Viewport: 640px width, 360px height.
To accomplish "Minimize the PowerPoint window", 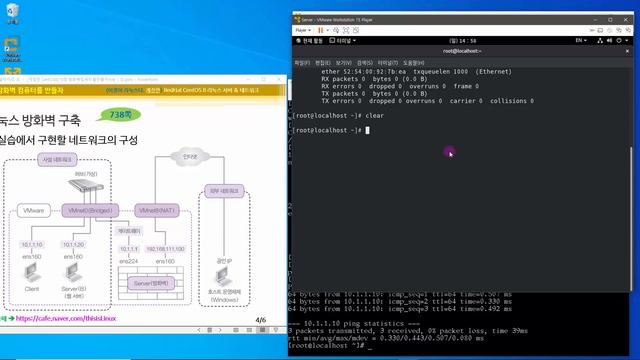I will 249,79.
